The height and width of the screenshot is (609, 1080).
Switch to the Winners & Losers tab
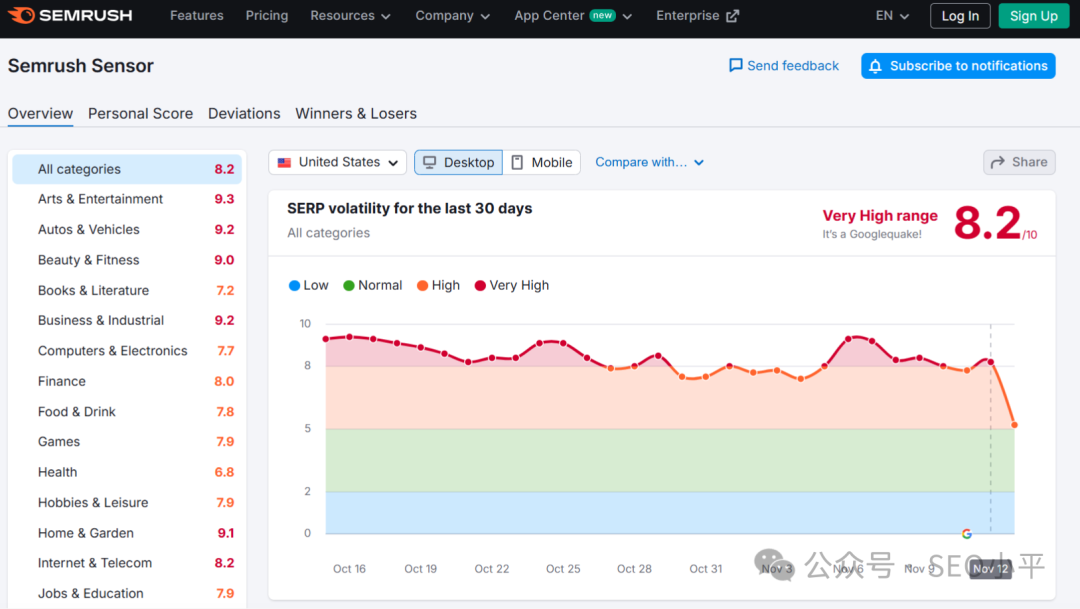tap(356, 114)
